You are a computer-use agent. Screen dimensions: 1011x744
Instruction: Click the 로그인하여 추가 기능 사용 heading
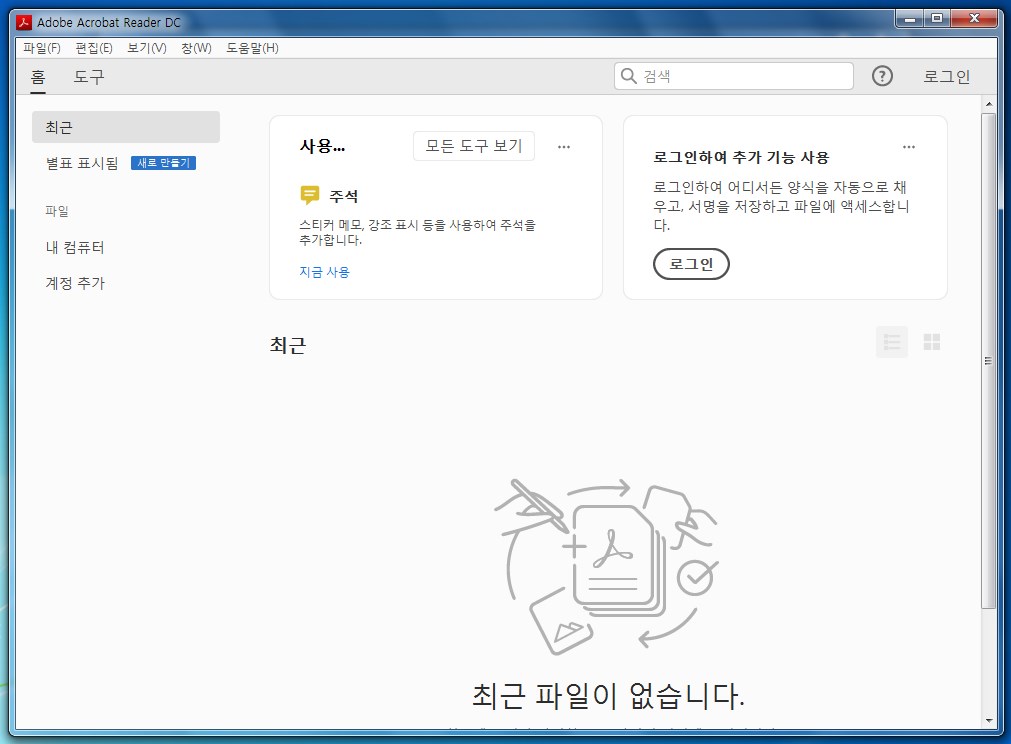[741, 157]
